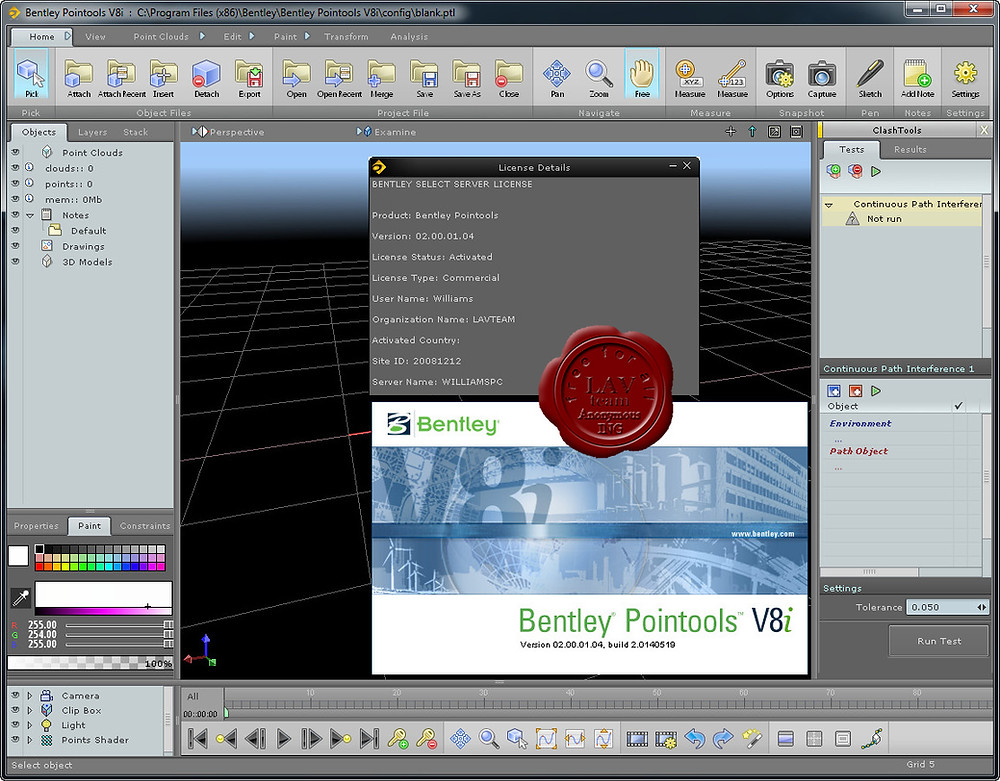The height and width of the screenshot is (781, 1000).
Task: Expand the Point Clouds ribbon arrow
Action: point(202,36)
